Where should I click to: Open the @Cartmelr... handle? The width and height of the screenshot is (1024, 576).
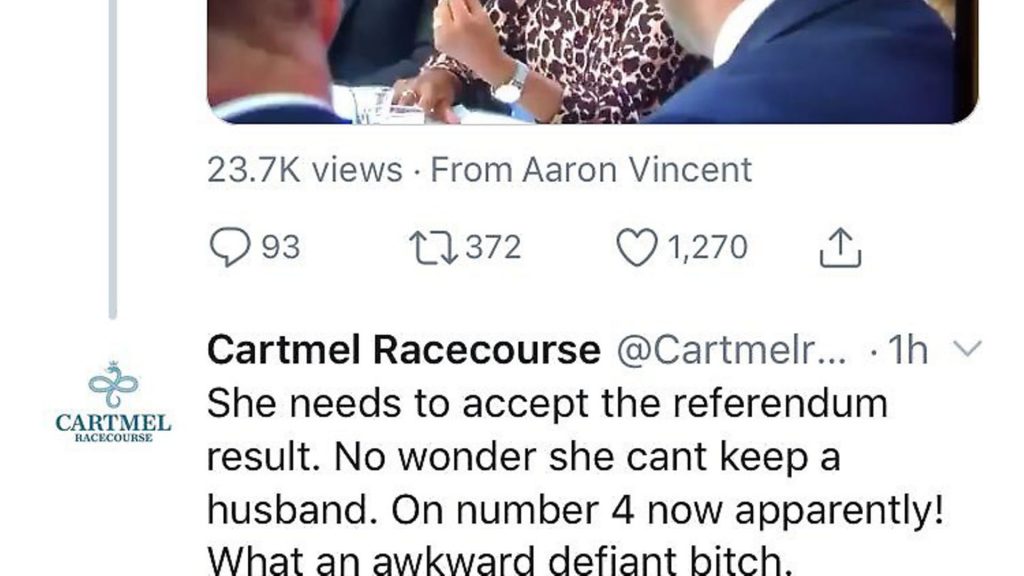(x=731, y=350)
